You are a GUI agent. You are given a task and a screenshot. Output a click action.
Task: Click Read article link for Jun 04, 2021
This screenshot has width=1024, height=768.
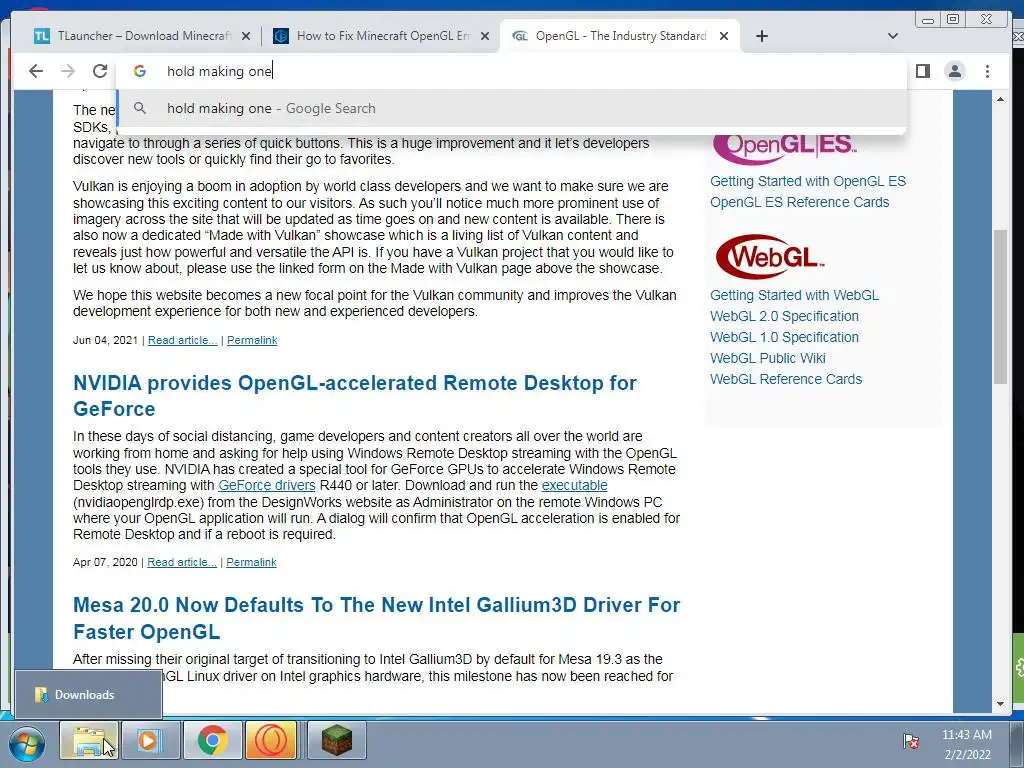182,340
